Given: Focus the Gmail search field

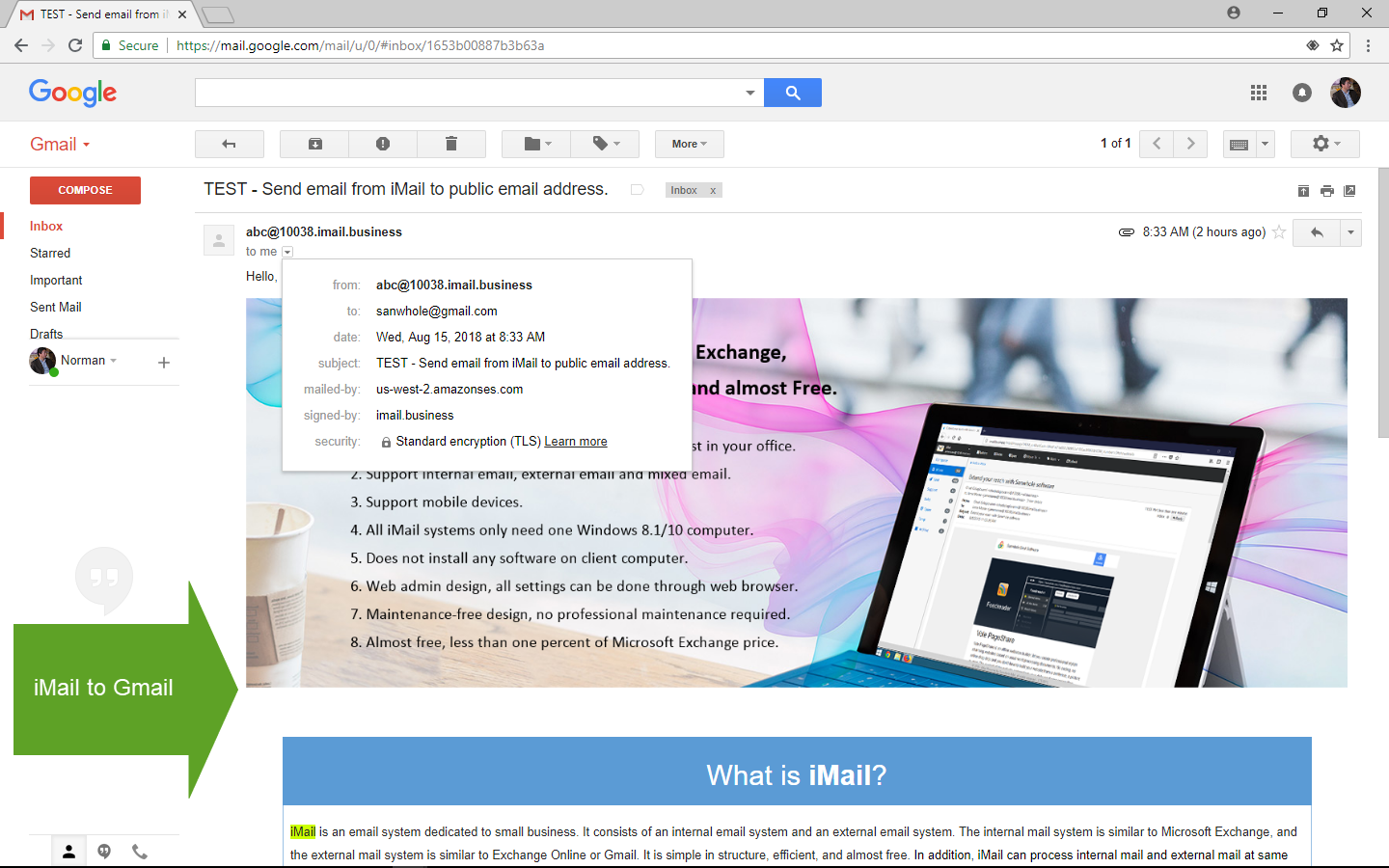Looking at the screenshot, I should (x=468, y=93).
